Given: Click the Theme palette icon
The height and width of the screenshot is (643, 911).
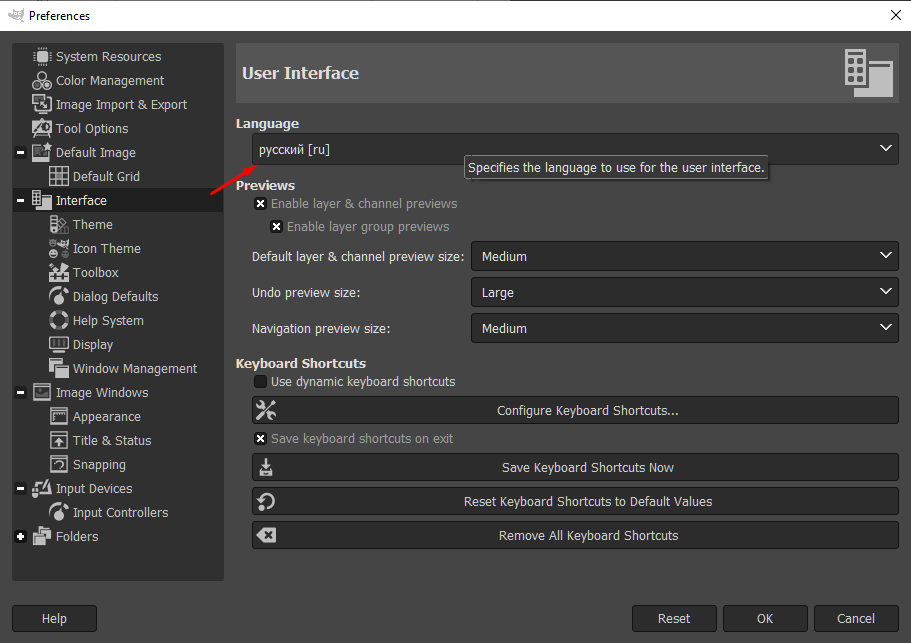Looking at the screenshot, I should [59, 224].
